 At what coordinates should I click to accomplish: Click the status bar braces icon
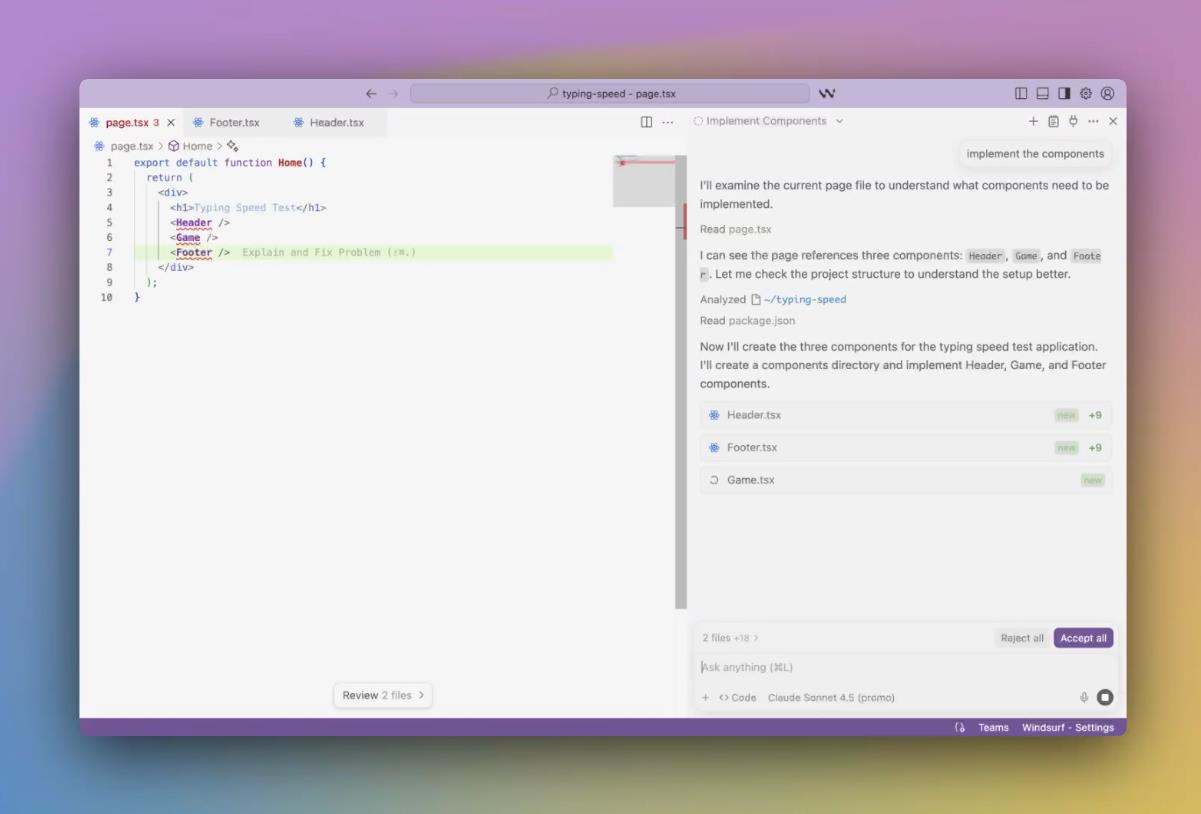coord(960,727)
